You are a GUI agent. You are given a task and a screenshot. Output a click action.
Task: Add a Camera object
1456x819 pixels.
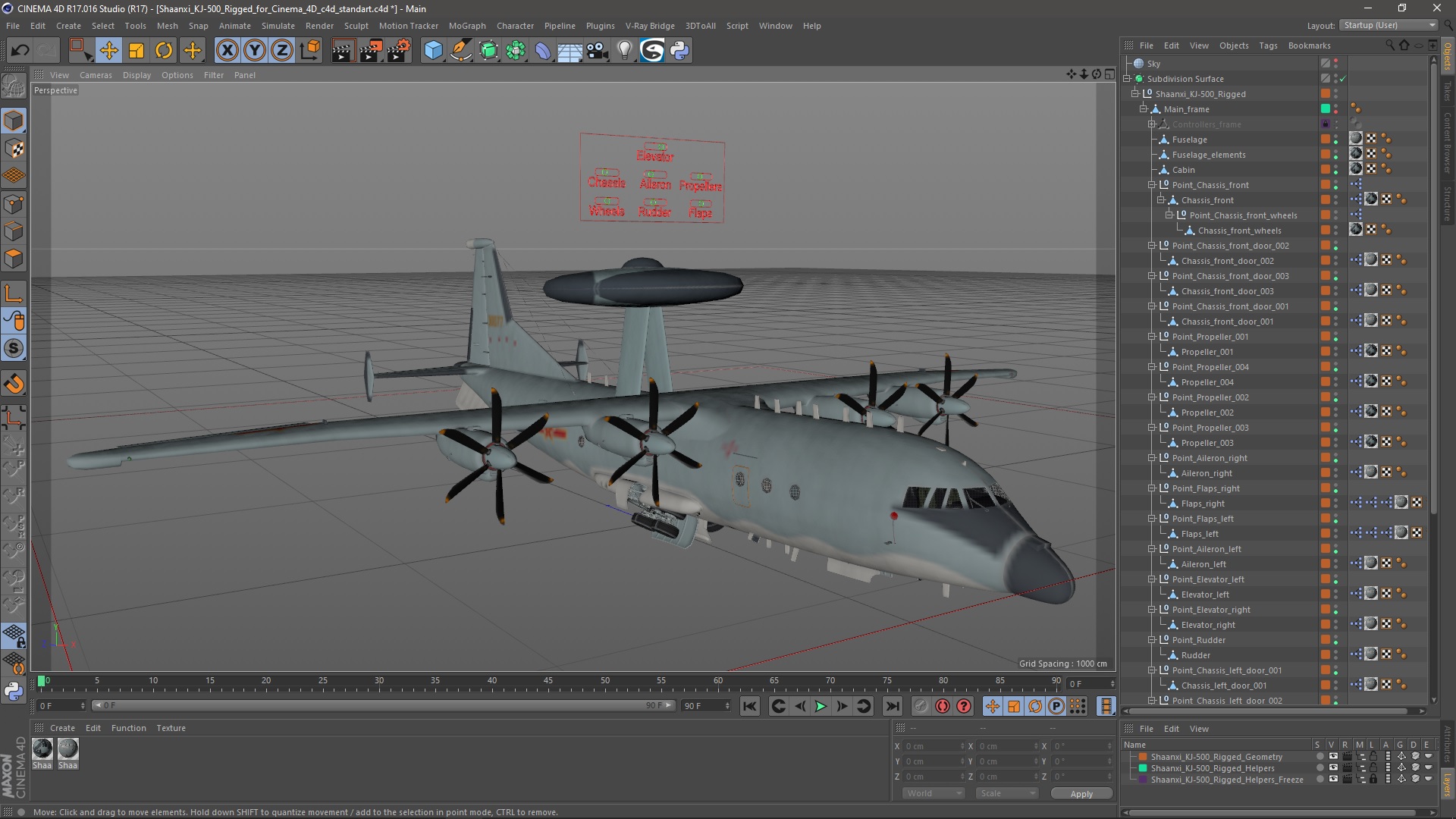[598, 51]
